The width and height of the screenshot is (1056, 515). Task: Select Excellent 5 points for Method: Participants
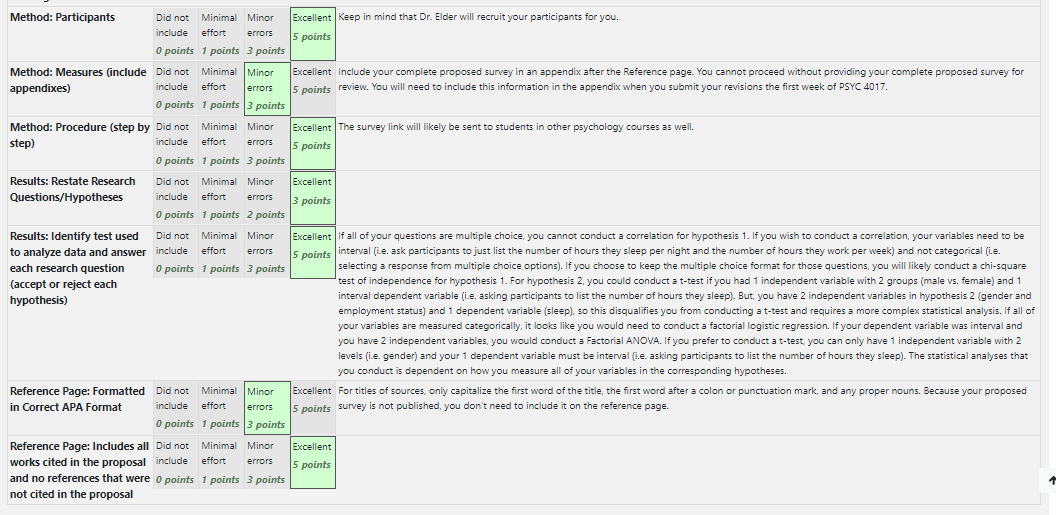pyautogui.click(x=312, y=34)
